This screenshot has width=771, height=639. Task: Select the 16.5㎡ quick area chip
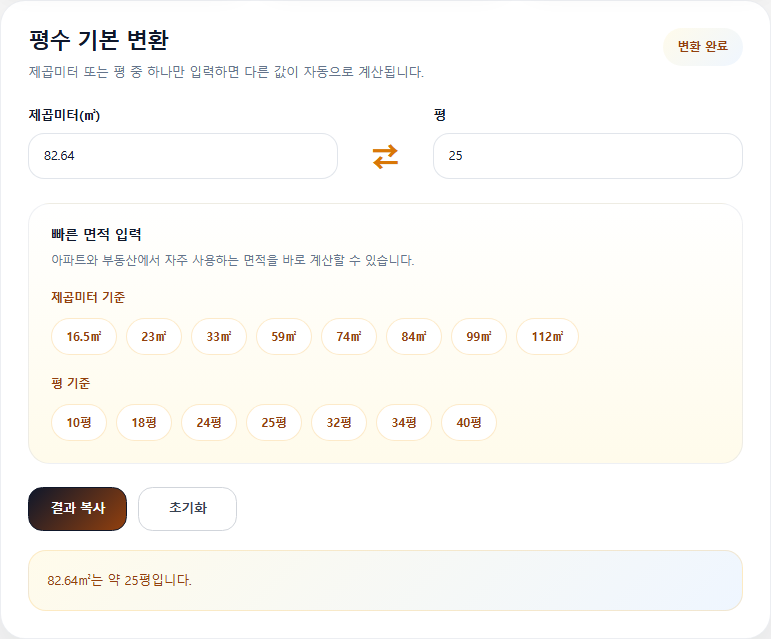coord(84,337)
